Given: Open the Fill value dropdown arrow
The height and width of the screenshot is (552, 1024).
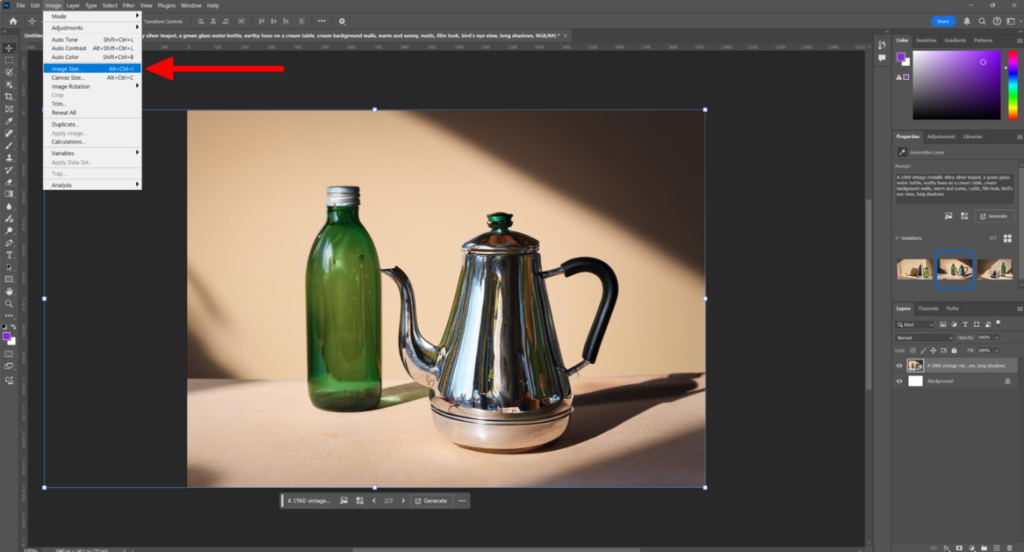Looking at the screenshot, I should 996,351.
